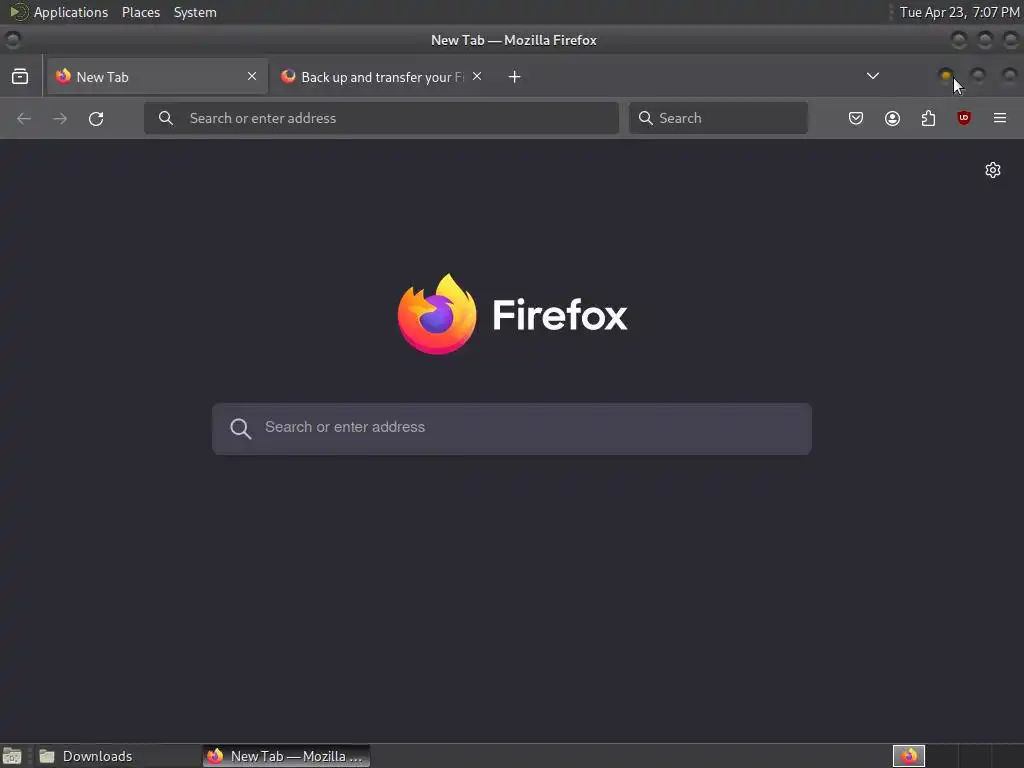Open Firefox View pinned tab icon

tap(20, 76)
